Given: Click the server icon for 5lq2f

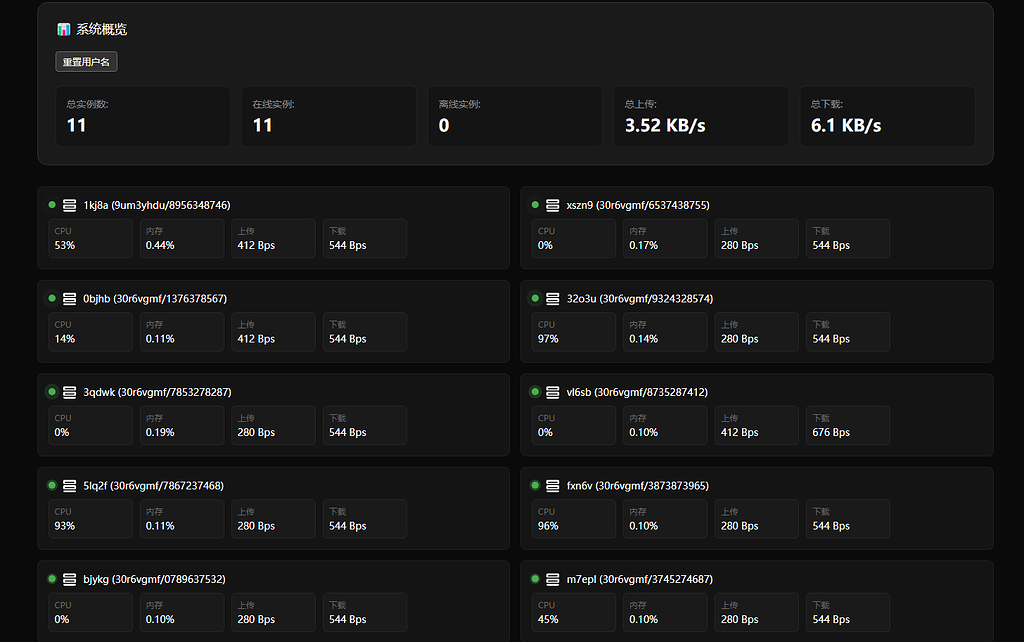Looking at the screenshot, I should (x=69, y=485).
